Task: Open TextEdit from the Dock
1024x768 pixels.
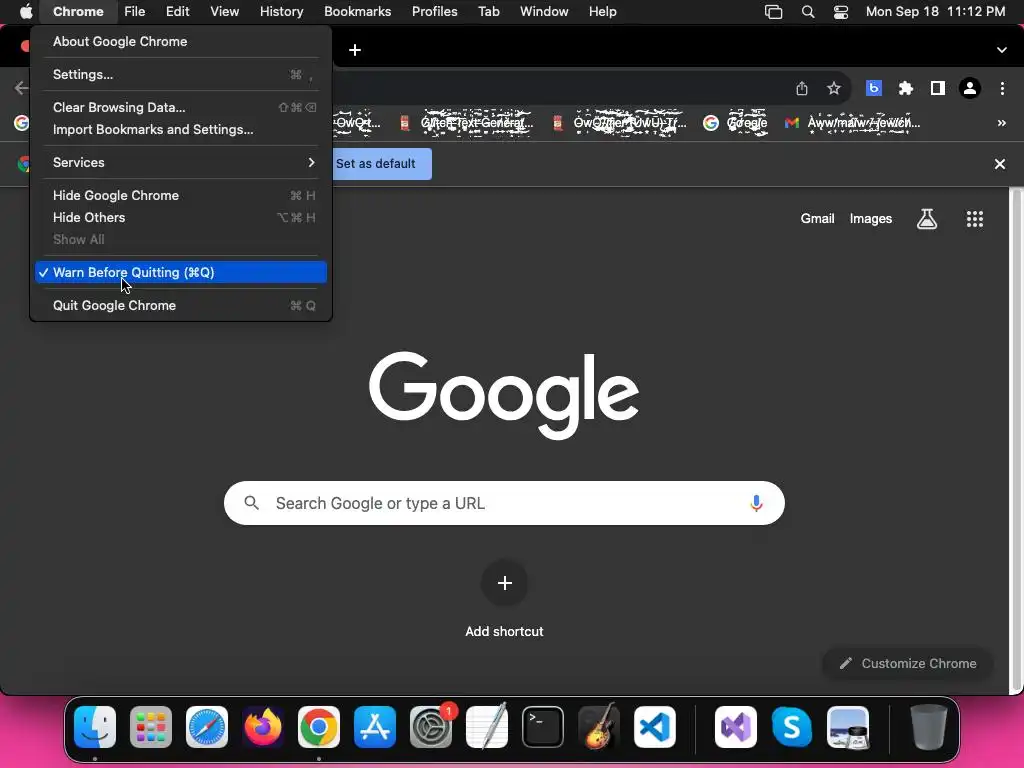Action: click(487, 727)
